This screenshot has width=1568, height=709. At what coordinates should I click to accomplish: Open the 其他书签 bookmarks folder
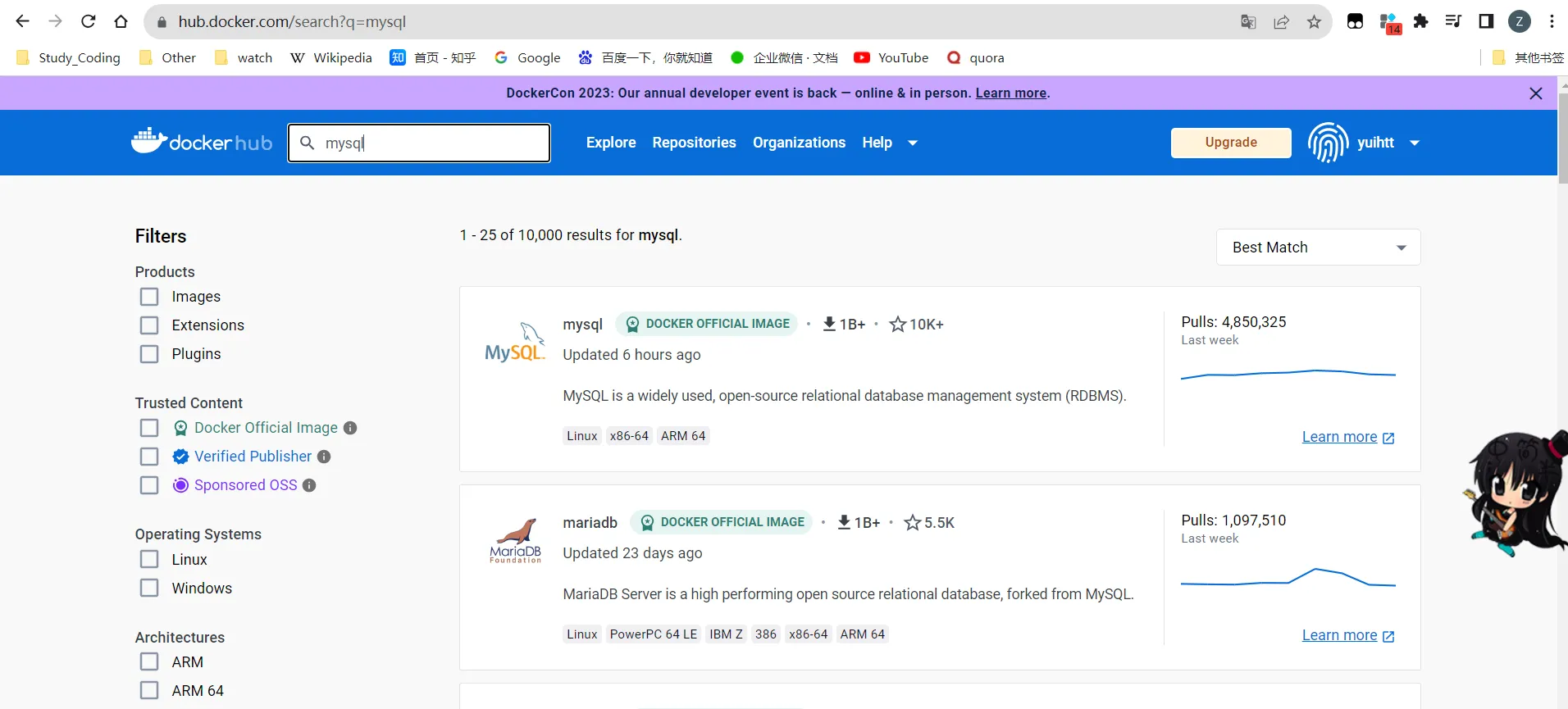click(1528, 57)
